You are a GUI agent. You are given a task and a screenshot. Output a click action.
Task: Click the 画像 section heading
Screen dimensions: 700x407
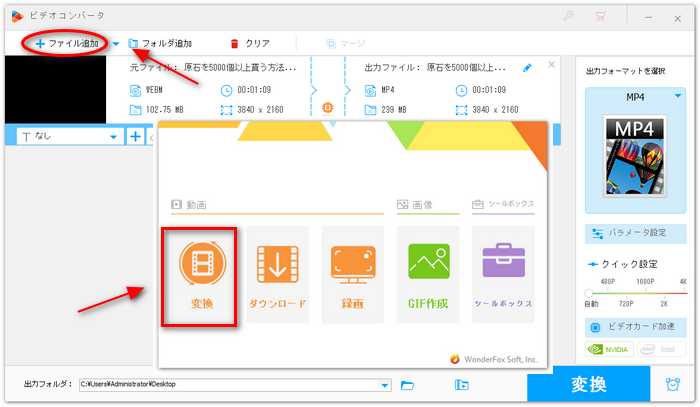point(415,204)
